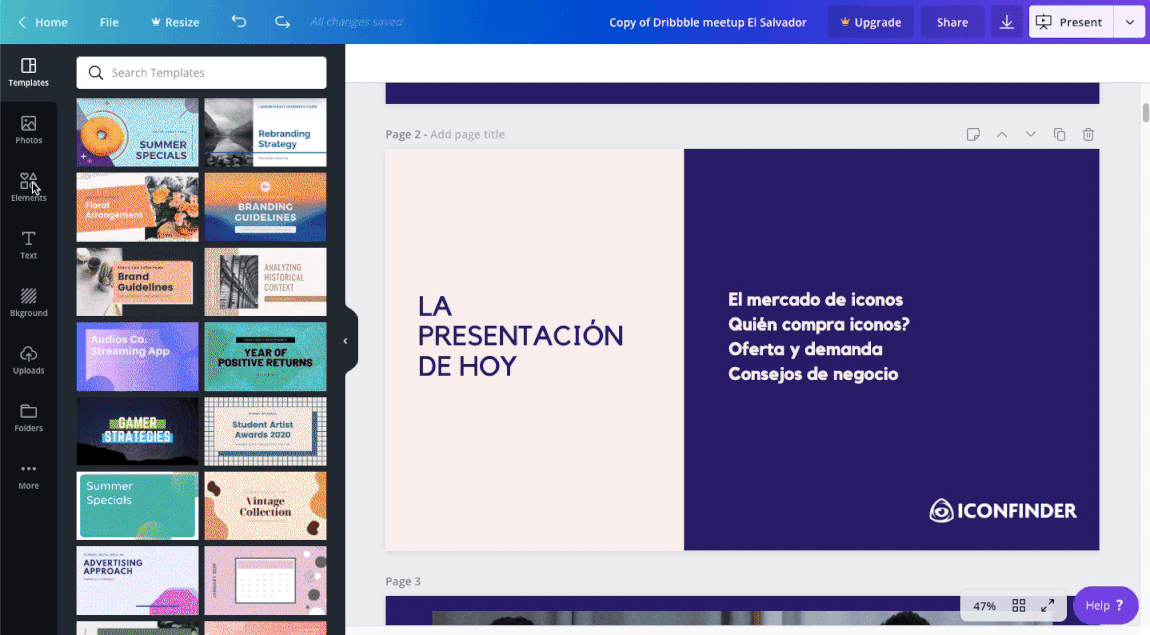This screenshot has height=635, width=1150.
Task: Select the Vintage Collection template
Action: coord(265,506)
